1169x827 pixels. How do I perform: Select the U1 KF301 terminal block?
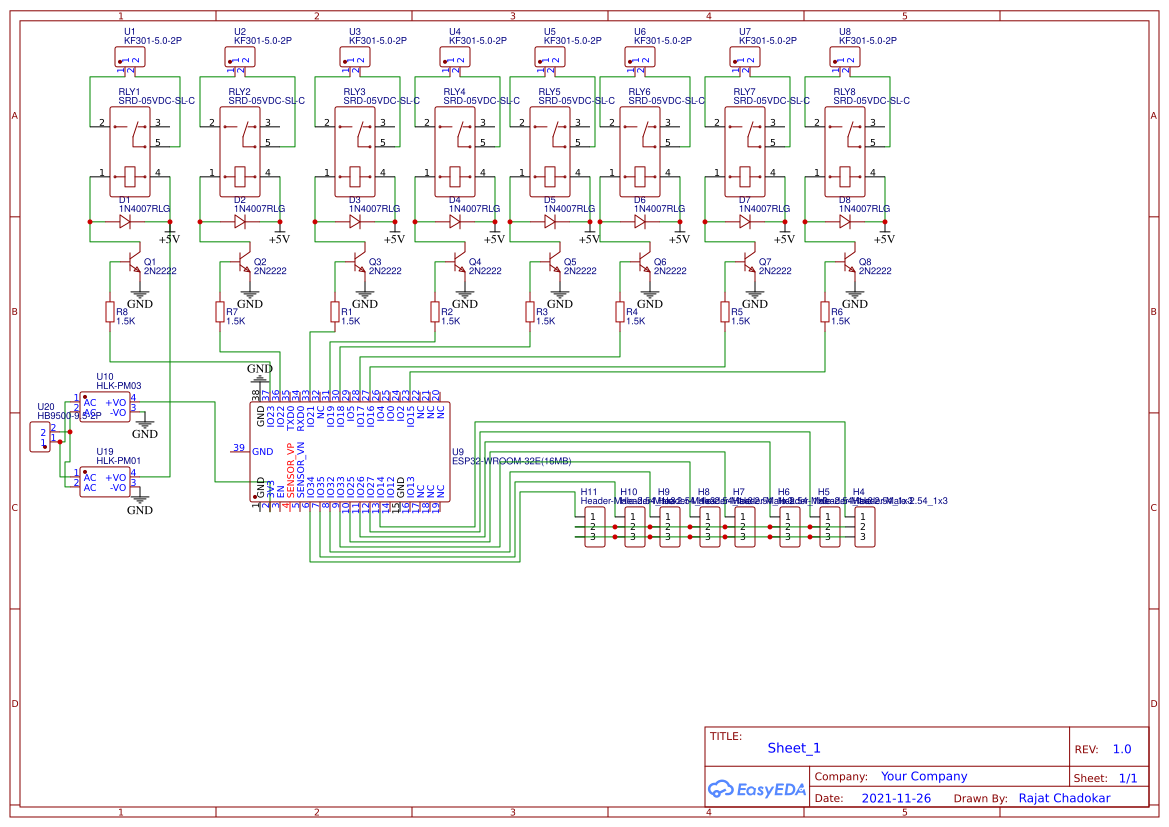129,58
